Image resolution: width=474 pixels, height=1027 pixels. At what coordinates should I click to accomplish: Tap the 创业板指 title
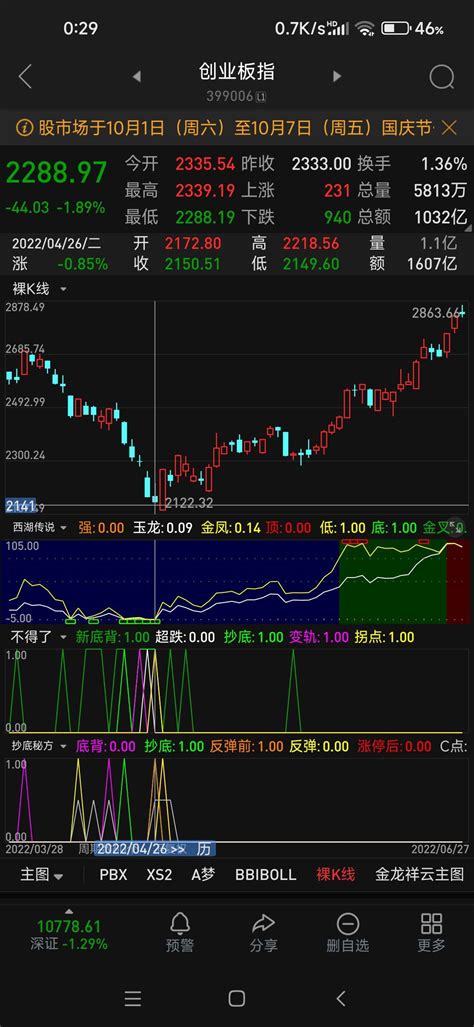[x=237, y=71]
